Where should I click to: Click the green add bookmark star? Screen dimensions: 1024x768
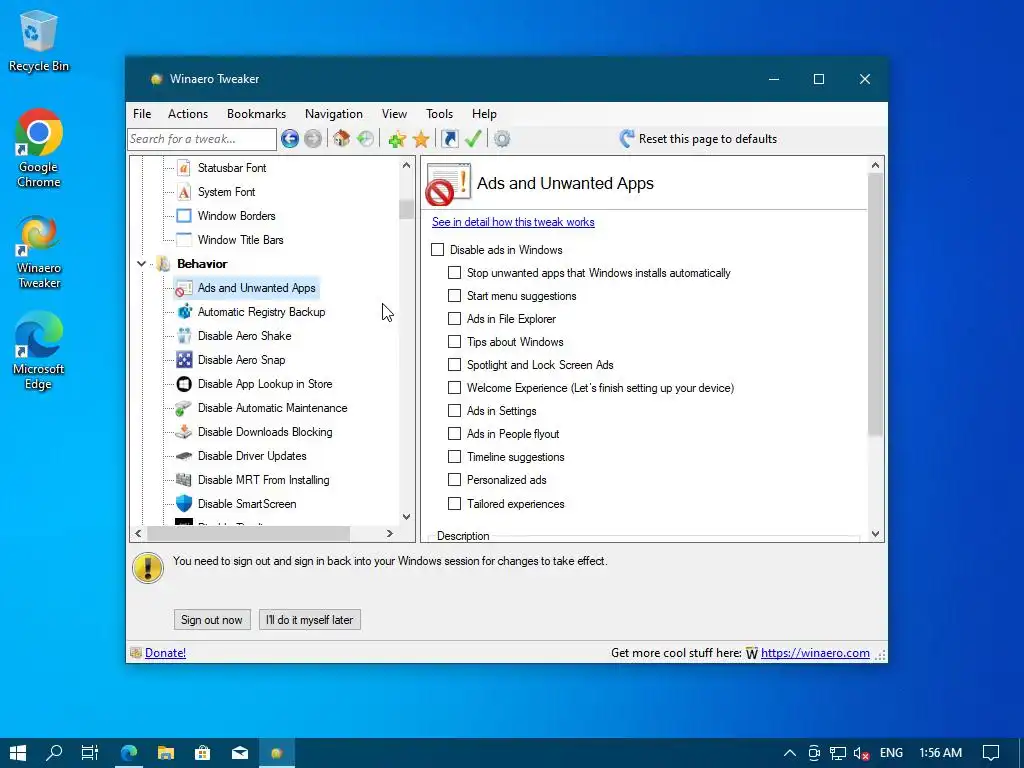click(397, 138)
